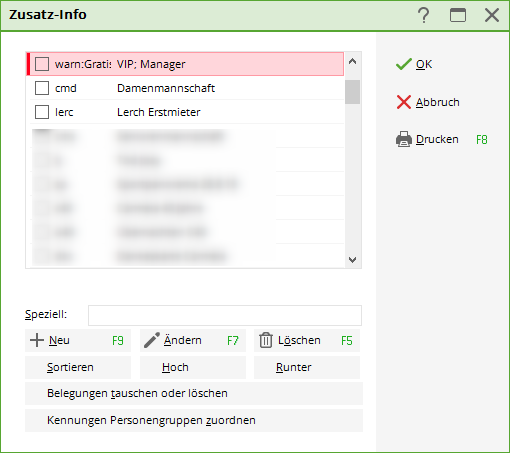510x453 pixels.
Task: Click the green checkmark OK icon
Action: 404,64
